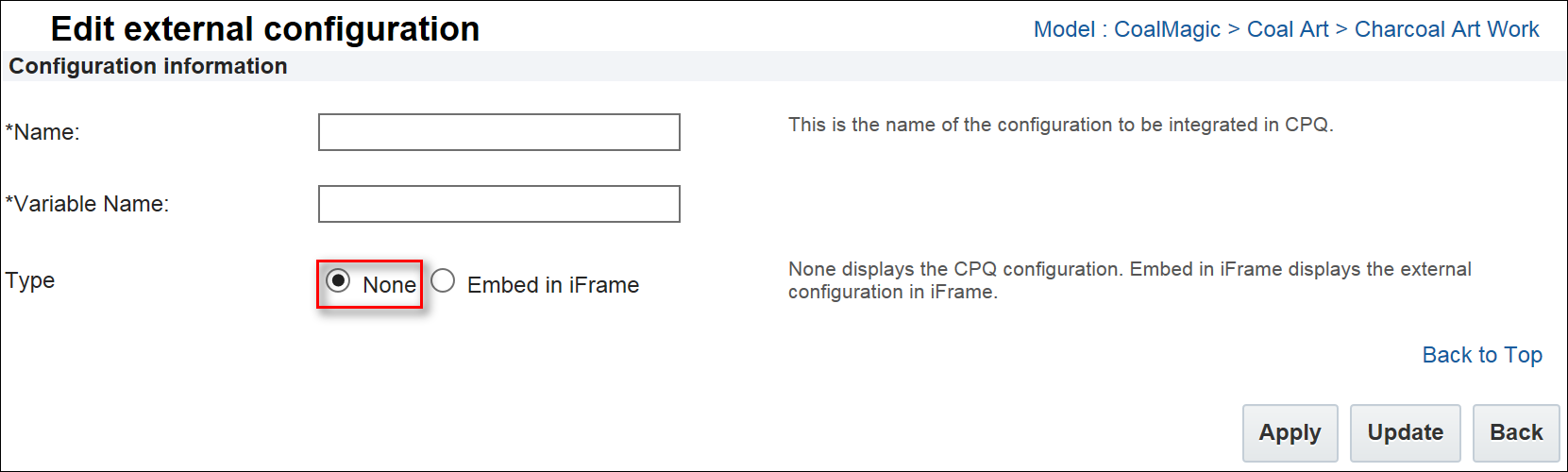Click the Embed in iFrame label text

click(552, 285)
